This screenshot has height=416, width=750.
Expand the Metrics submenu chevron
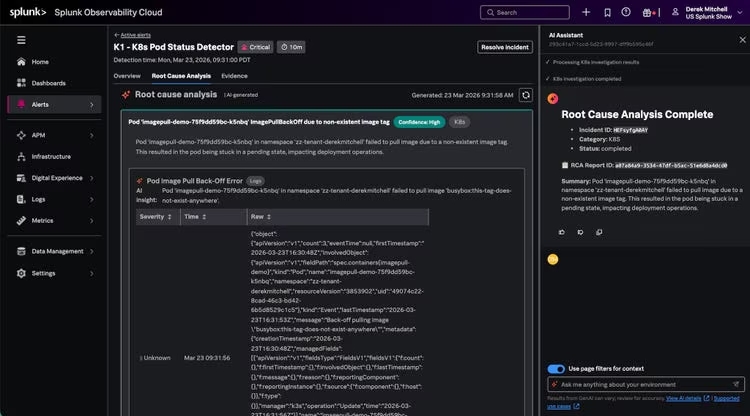coord(92,220)
